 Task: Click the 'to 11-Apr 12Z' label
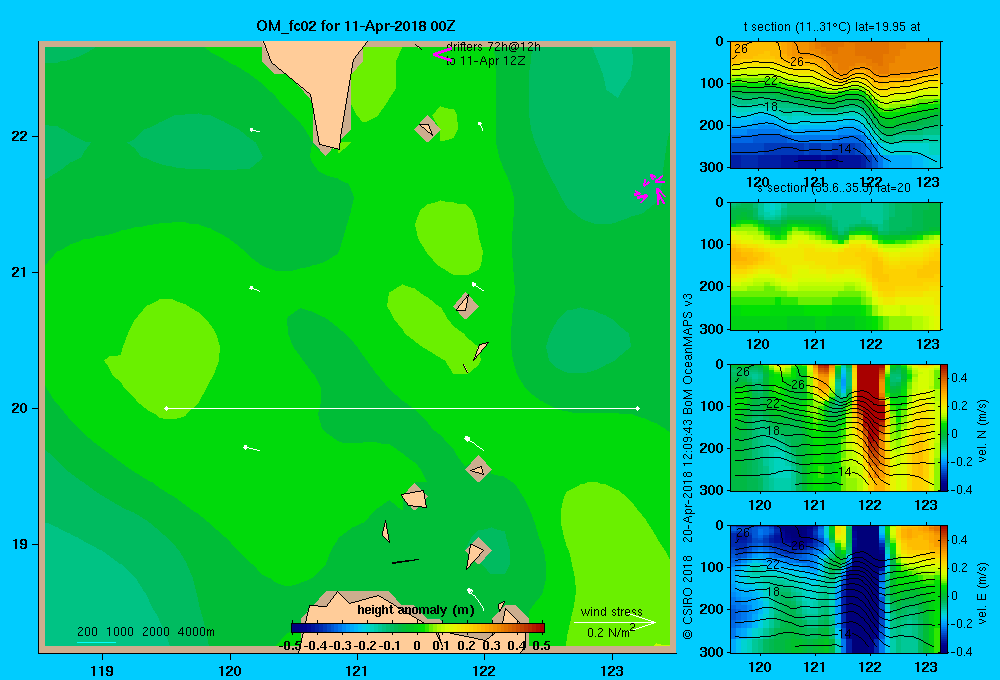485,61
